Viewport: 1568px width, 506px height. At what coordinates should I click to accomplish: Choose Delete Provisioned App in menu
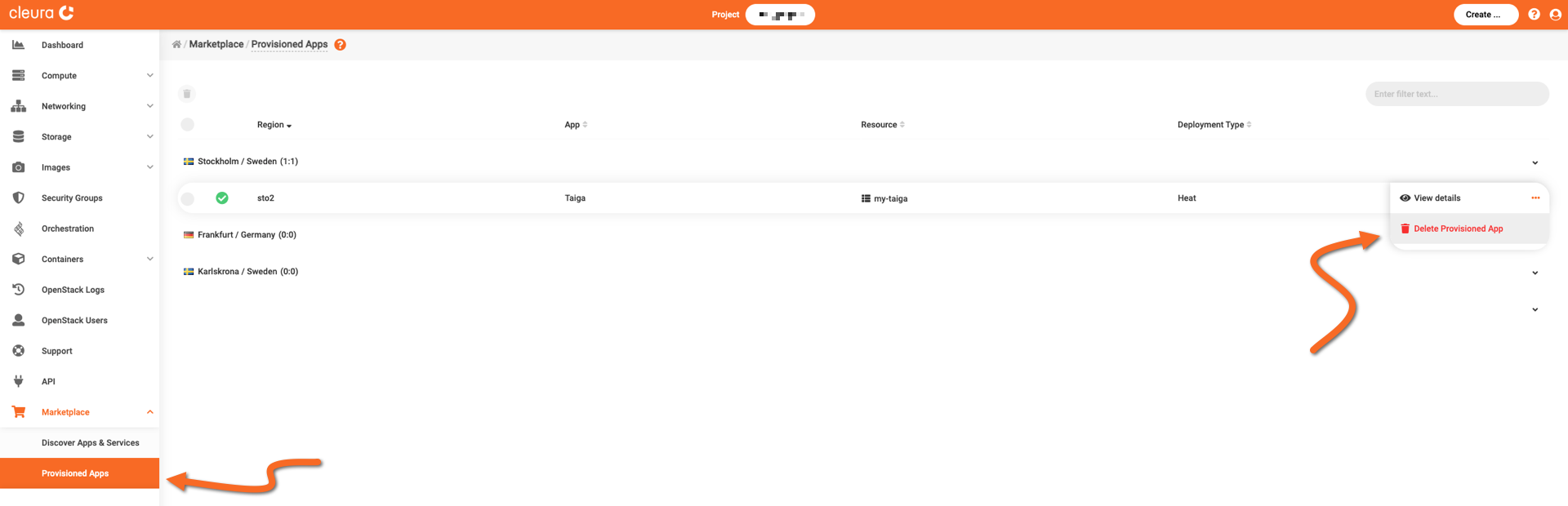(1457, 229)
